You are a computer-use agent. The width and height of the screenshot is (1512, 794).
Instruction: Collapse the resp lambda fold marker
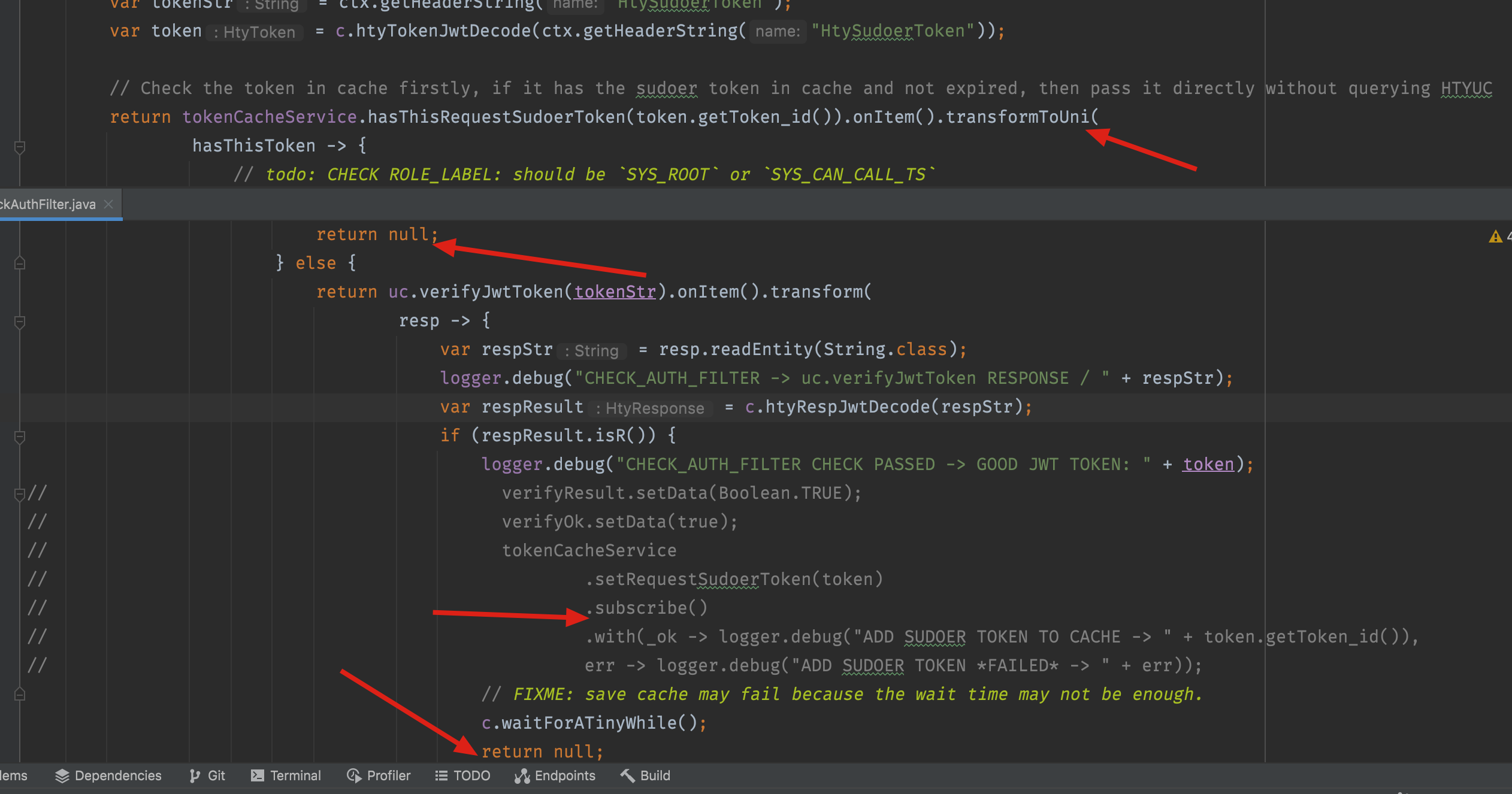click(20, 322)
